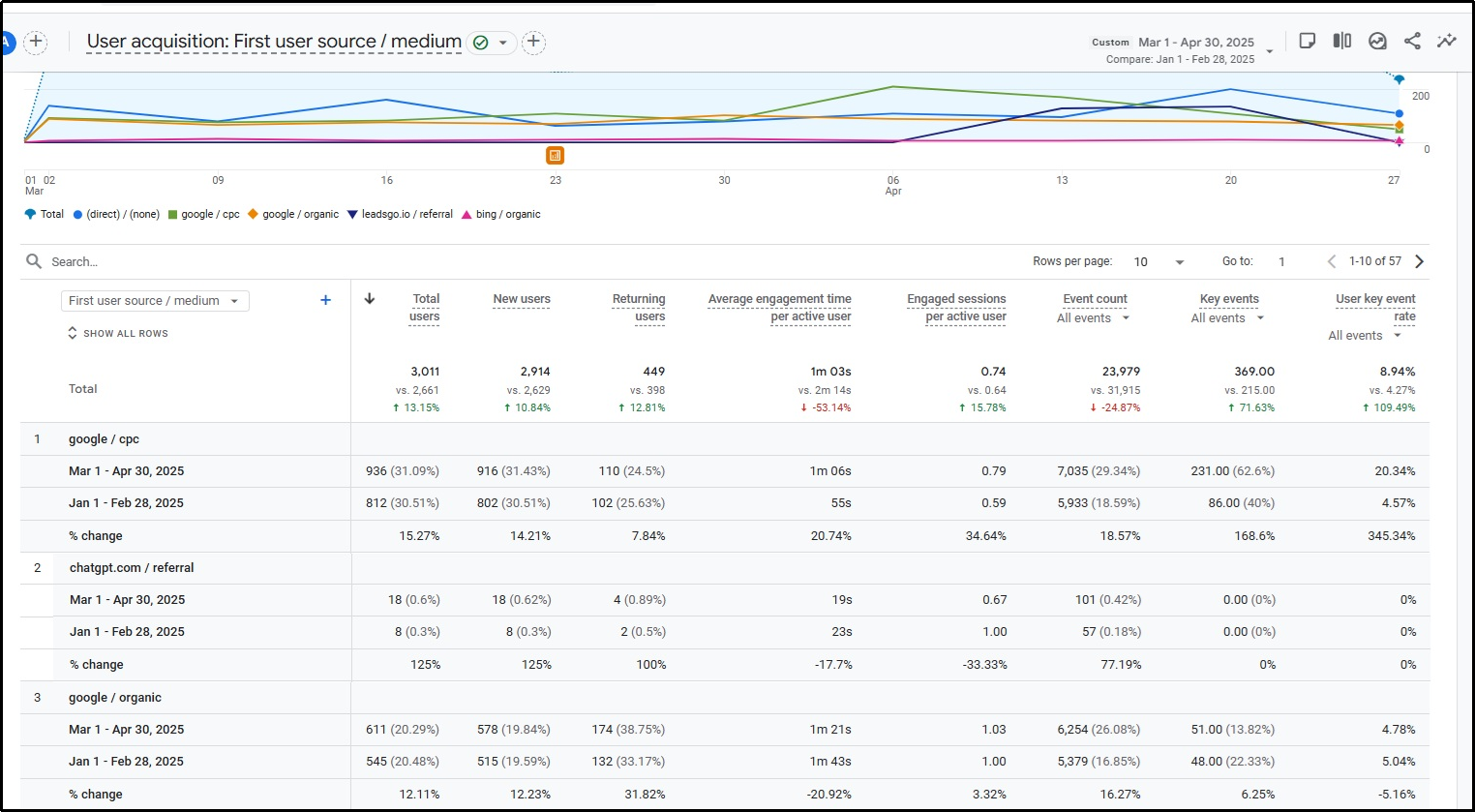
Task: Open the All events dropdown under Event count
Action: click(1093, 317)
